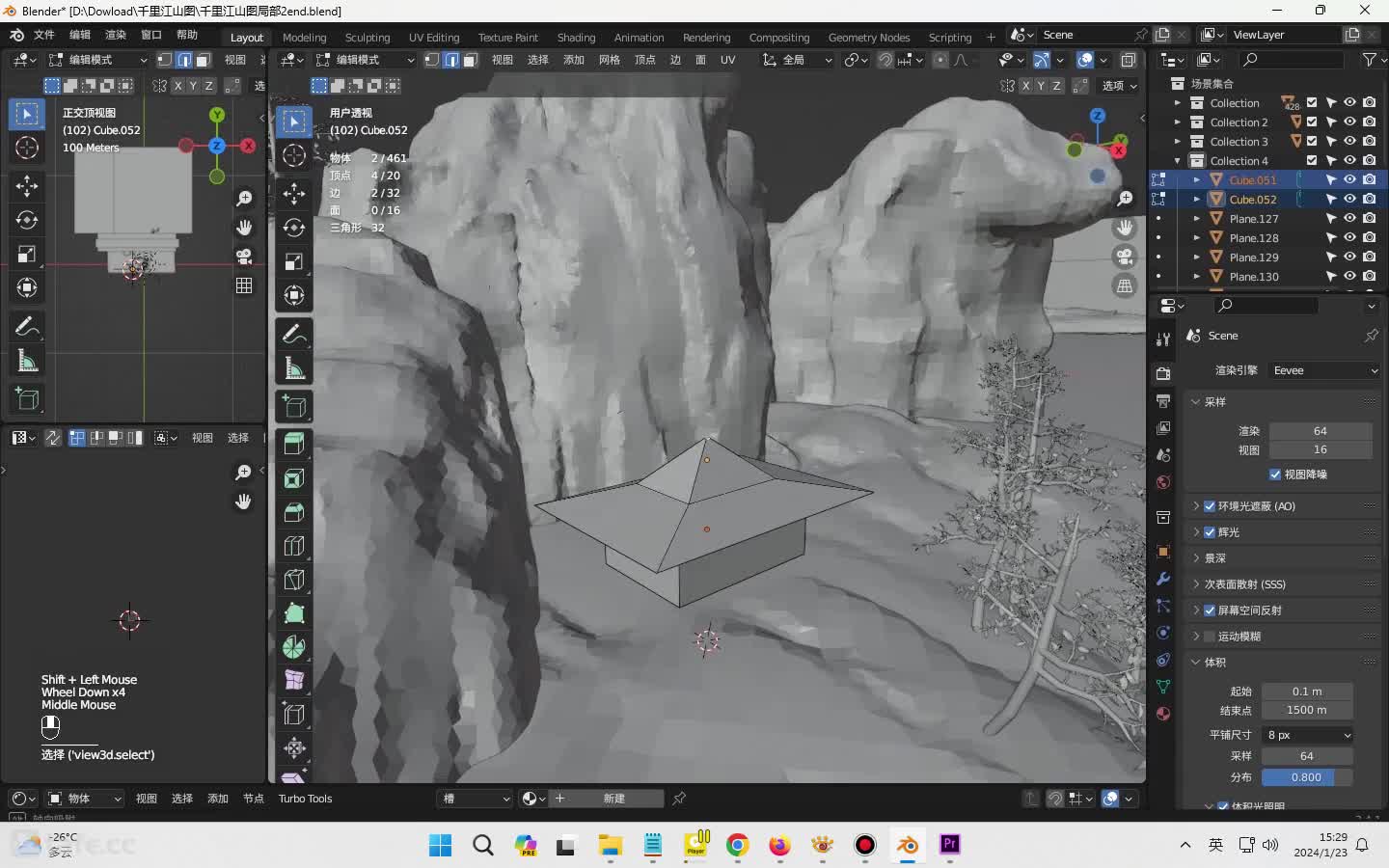This screenshot has height=868, width=1389.
Task: Select the Cursor tool in main viewport toolbar
Action: pyautogui.click(x=294, y=155)
